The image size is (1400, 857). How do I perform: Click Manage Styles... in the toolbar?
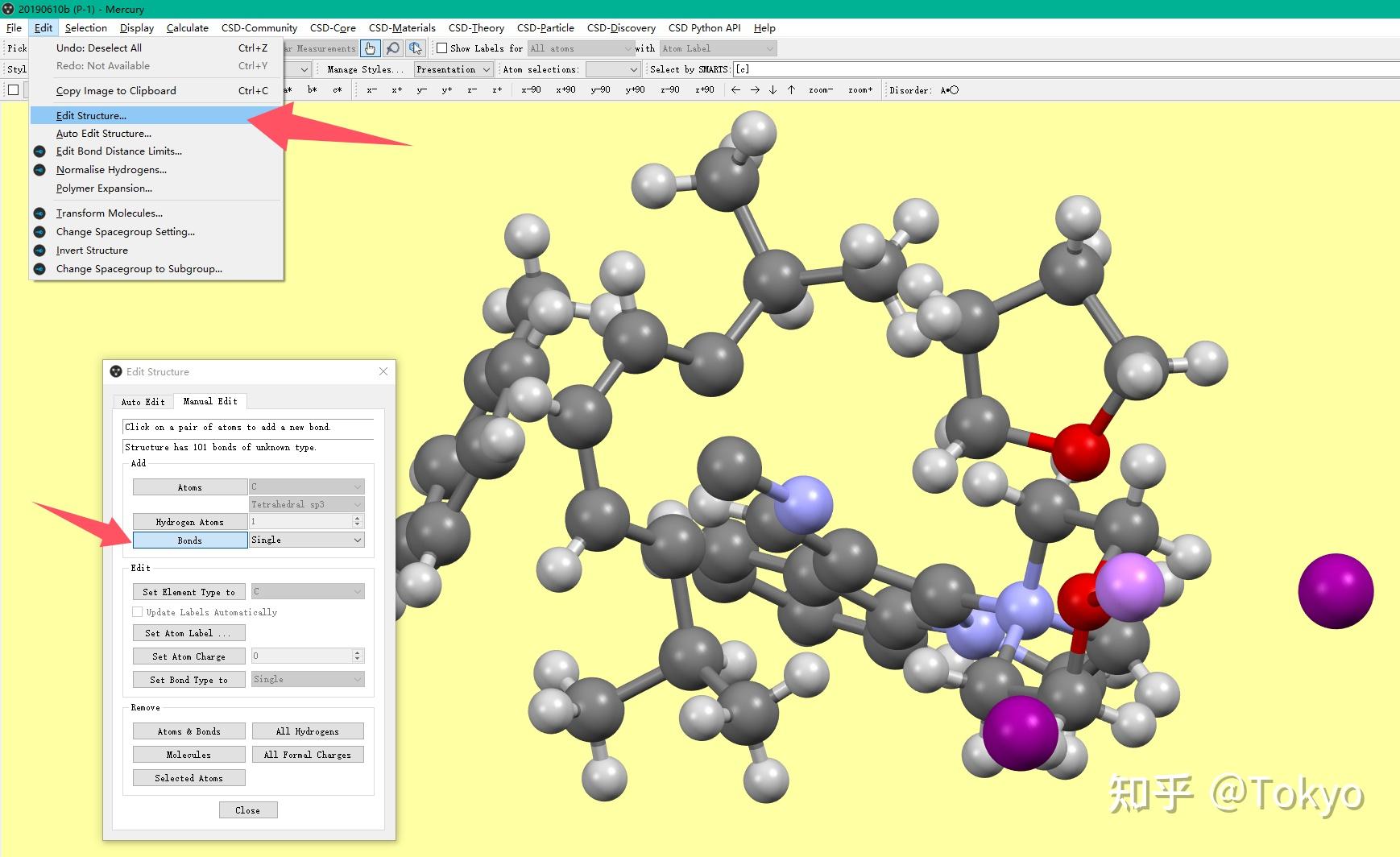click(x=365, y=69)
